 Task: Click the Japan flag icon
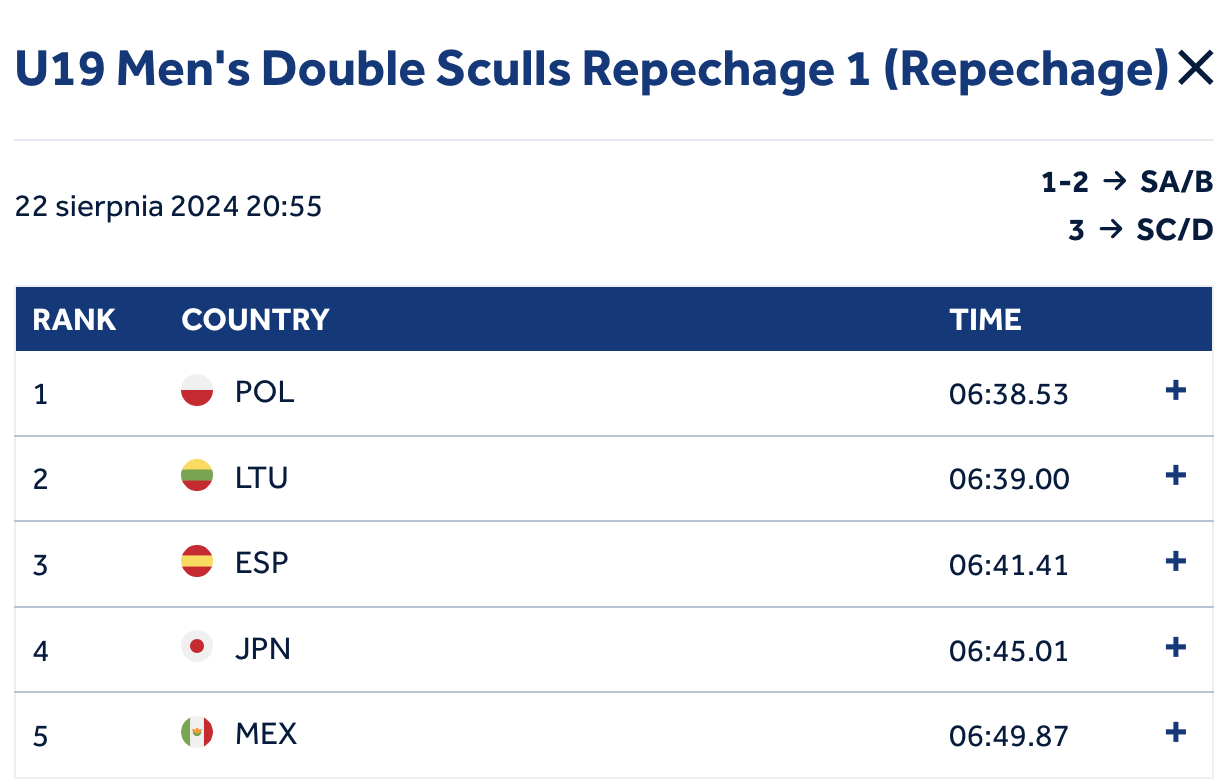click(197, 647)
